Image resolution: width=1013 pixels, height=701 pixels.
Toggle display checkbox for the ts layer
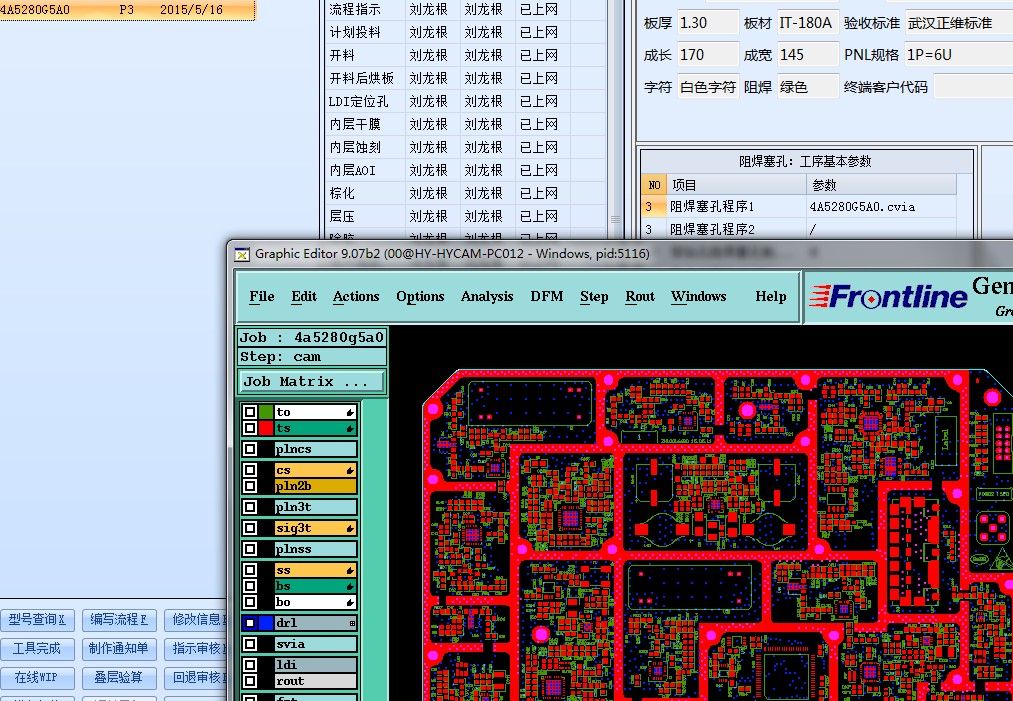point(250,428)
